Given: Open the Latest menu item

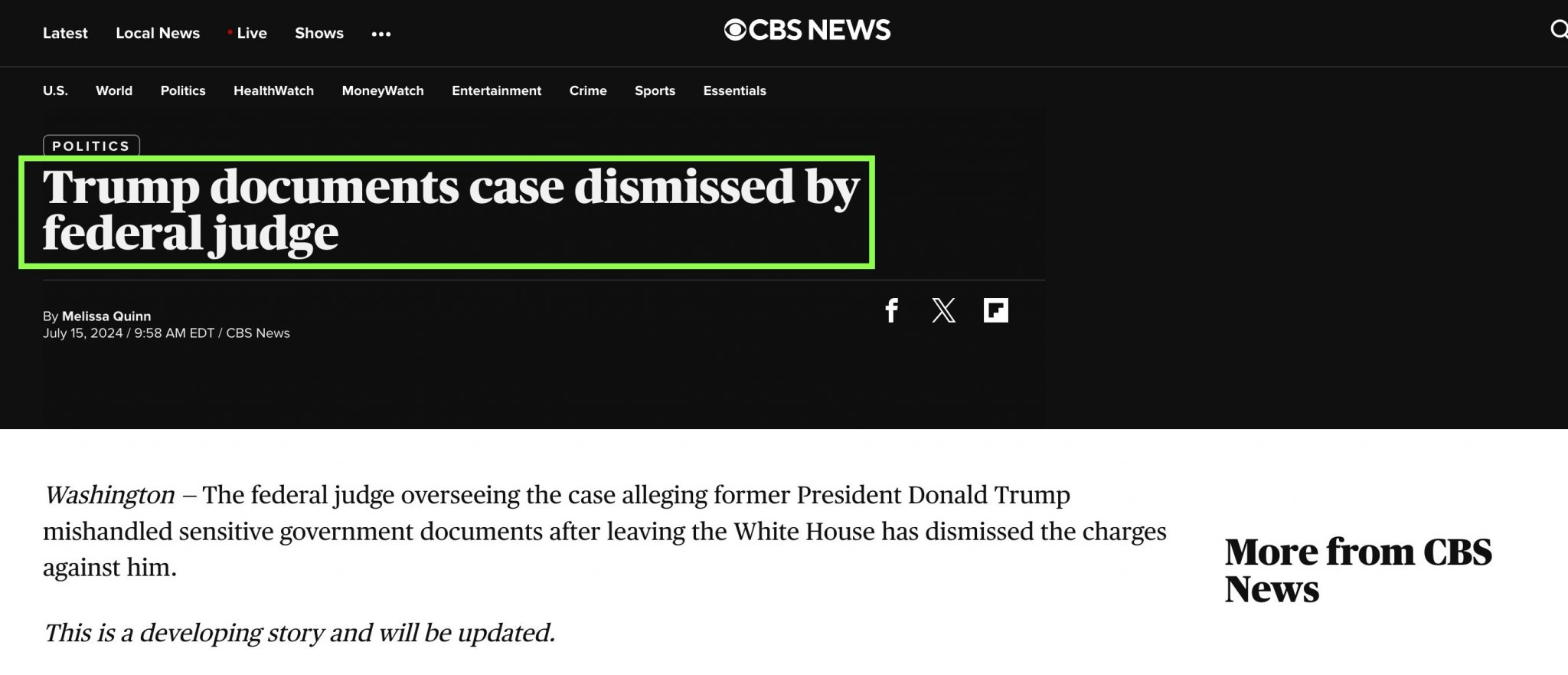Looking at the screenshot, I should (x=65, y=33).
